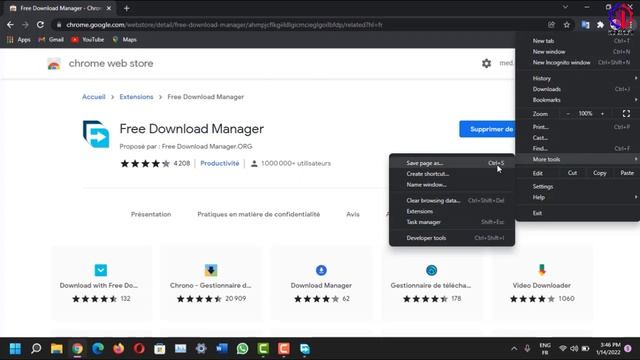This screenshot has width=640, height=360.
Task: Open Word from the taskbar
Action: point(222,349)
